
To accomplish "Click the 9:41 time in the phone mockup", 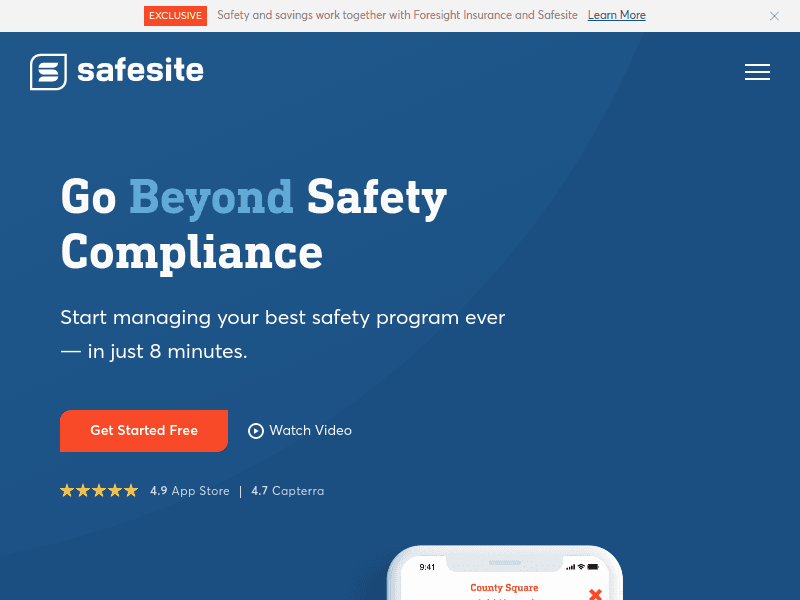I will [x=426, y=567].
